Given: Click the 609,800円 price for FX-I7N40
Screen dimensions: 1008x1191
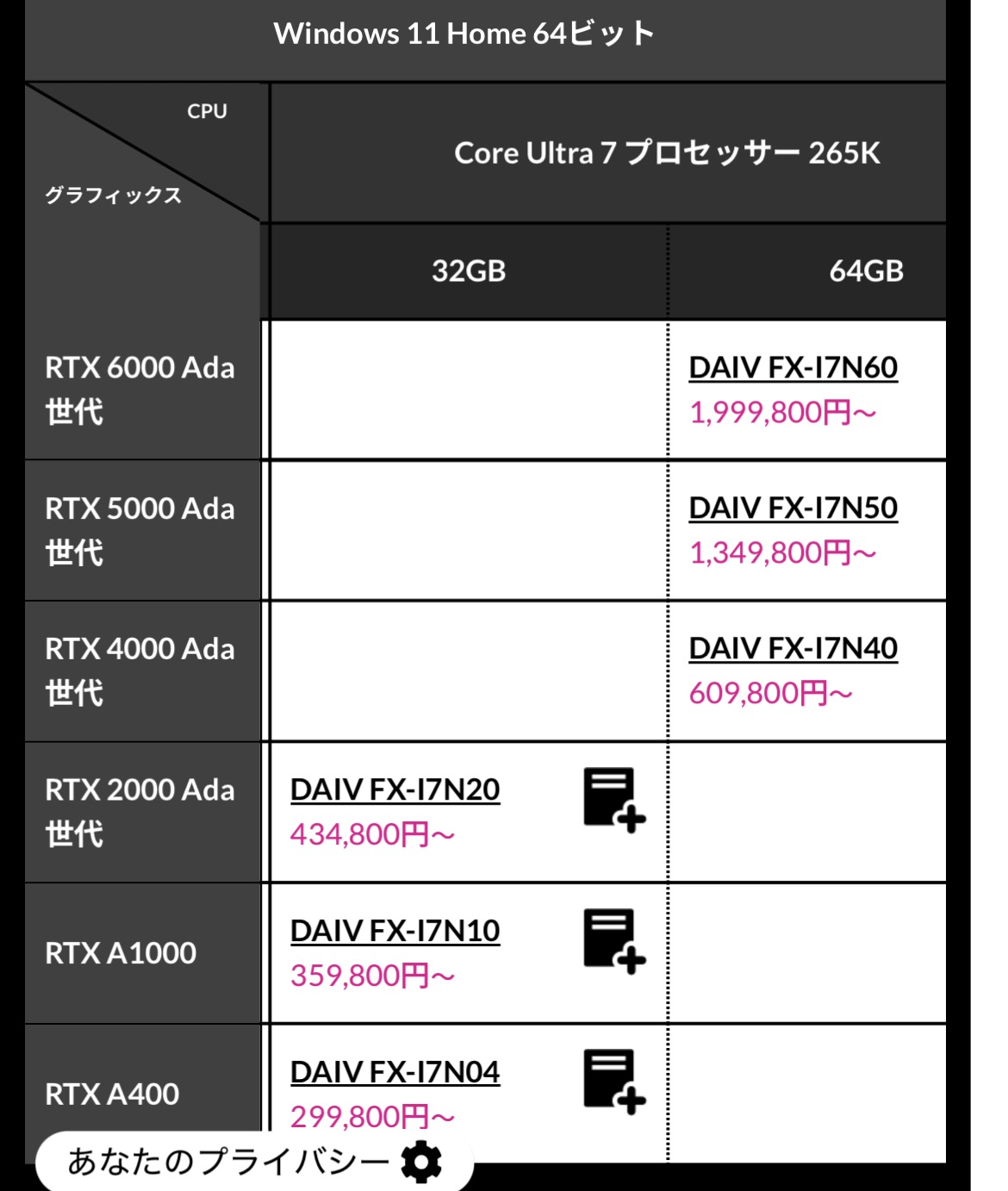Looking at the screenshot, I should pos(770,693).
